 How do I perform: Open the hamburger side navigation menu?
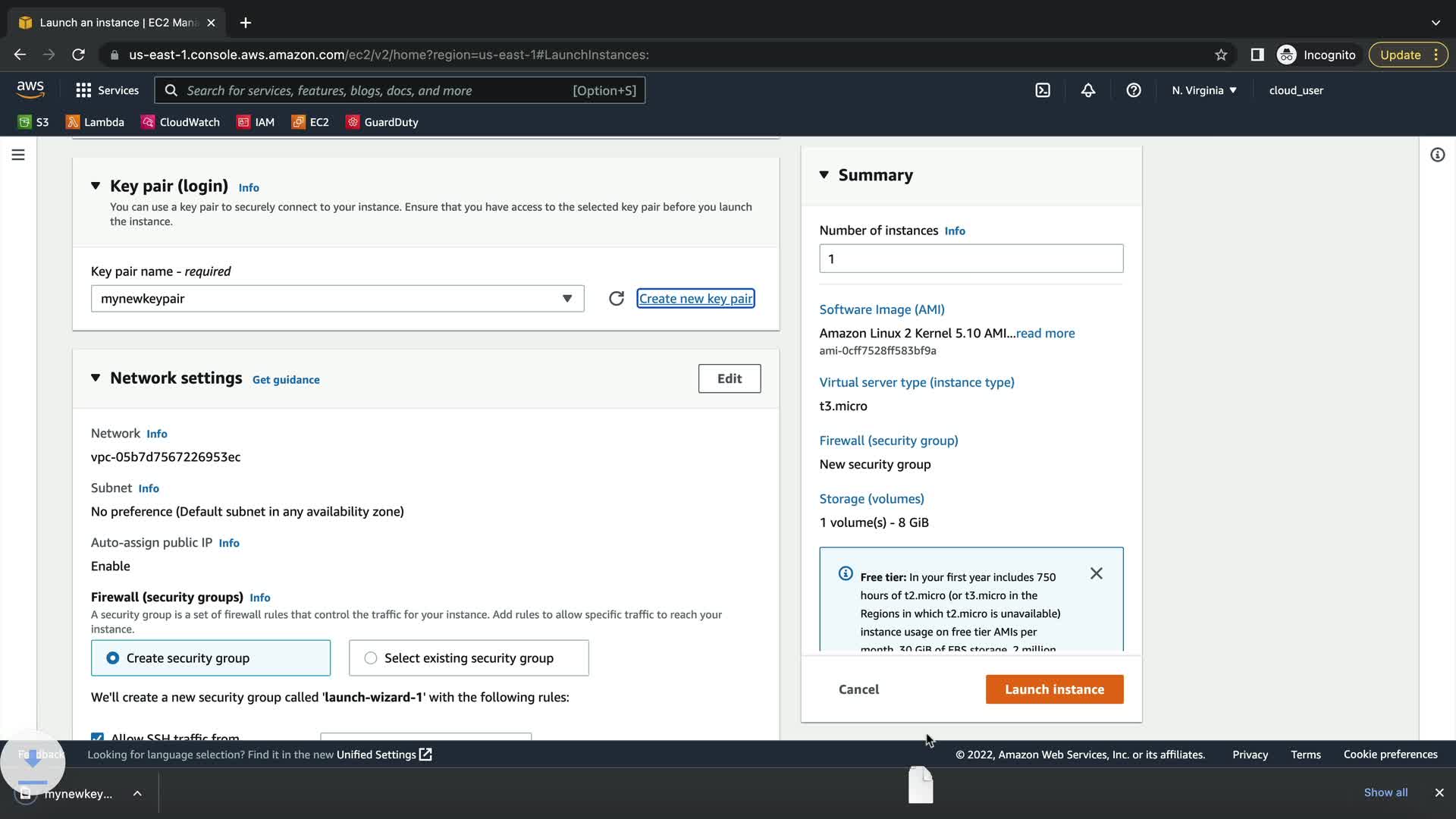18,155
